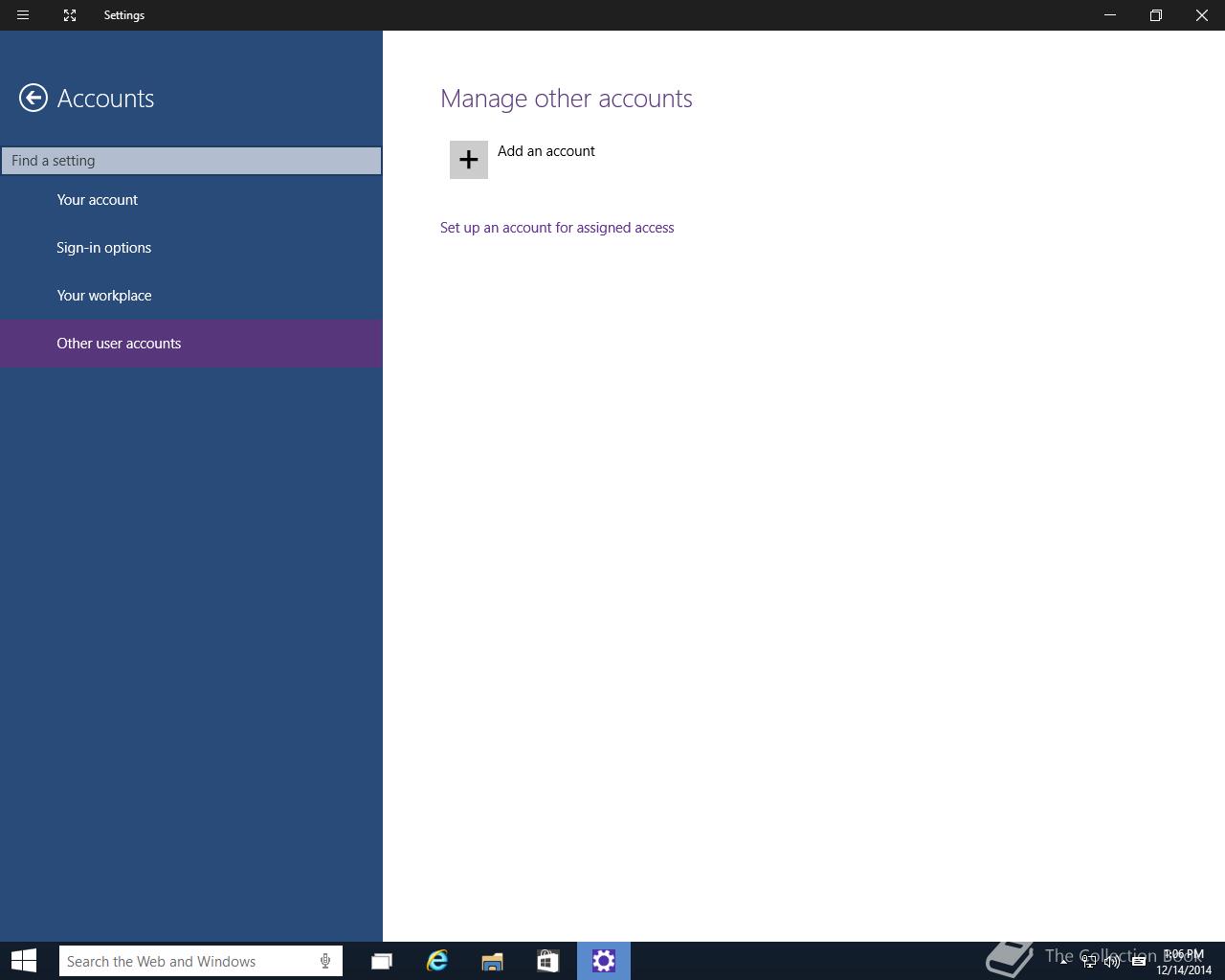This screenshot has width=1225, height=980.
Task: Toggle full screen with the expand icon
Action: (70, 15)
